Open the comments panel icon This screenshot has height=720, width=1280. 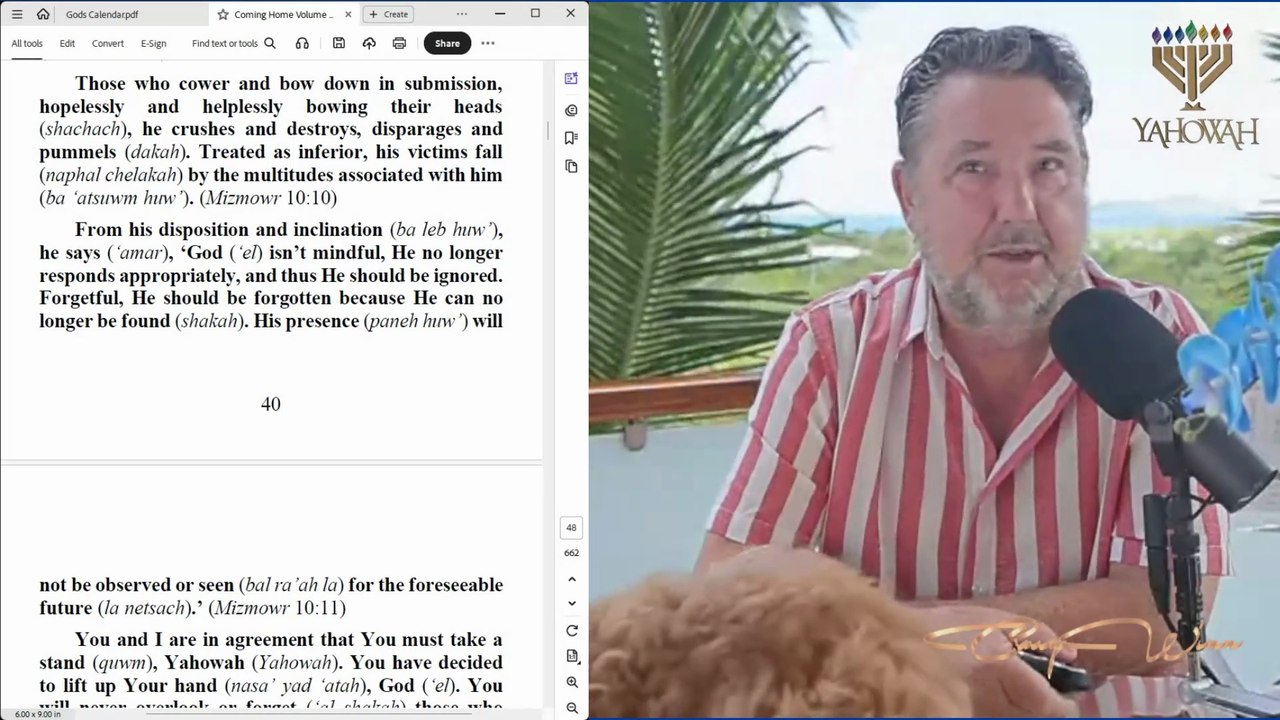tap(571, 110)
